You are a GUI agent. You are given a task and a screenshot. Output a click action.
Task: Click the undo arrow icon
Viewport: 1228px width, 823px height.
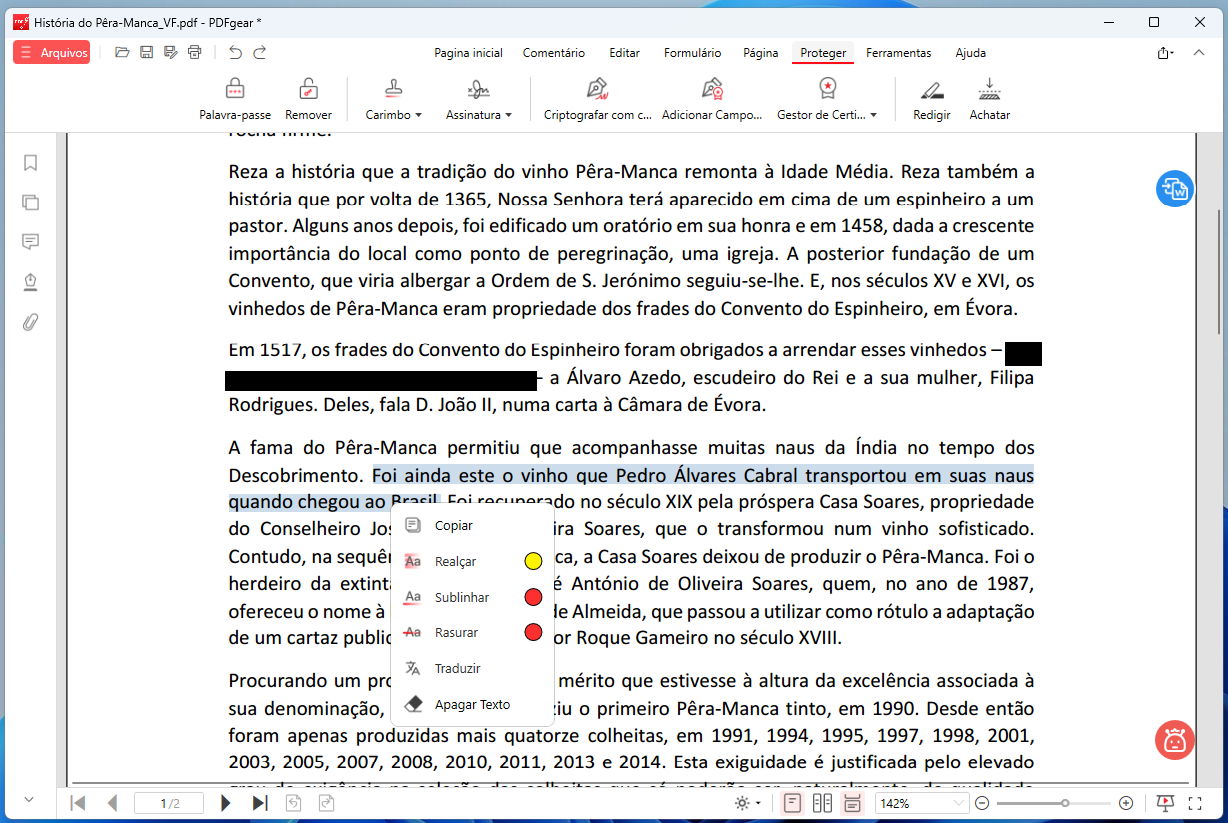point(235,53)
